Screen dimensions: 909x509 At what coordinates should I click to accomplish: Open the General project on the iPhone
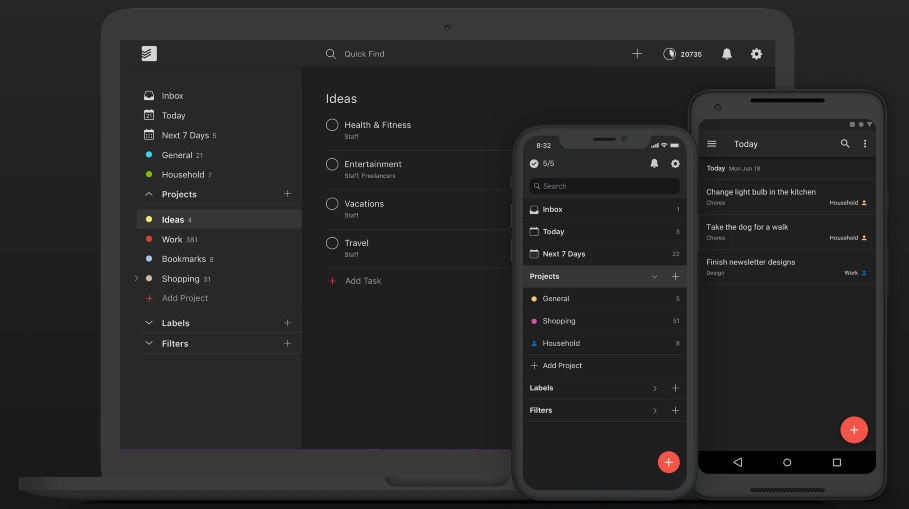tap(605, 299)
